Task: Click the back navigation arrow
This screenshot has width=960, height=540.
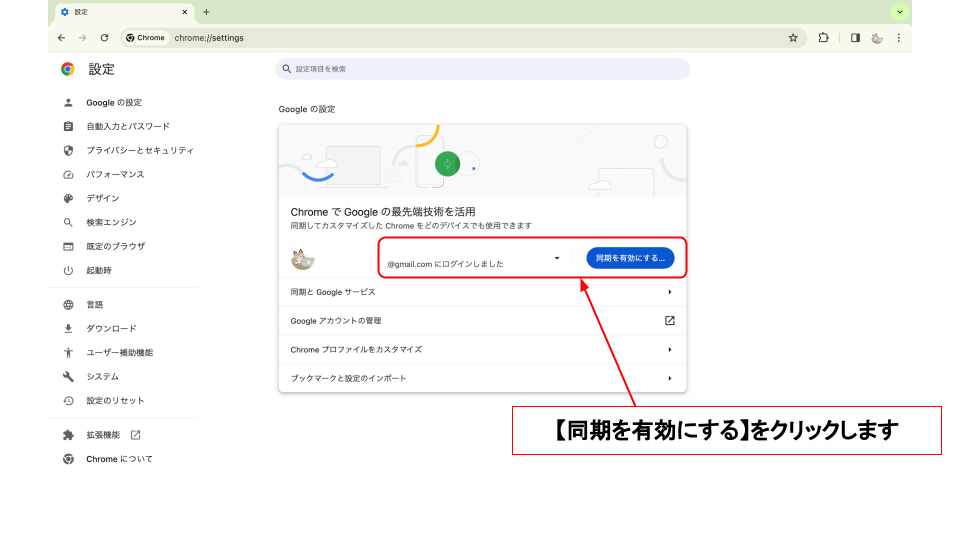Action: click(x=62, y=38)
